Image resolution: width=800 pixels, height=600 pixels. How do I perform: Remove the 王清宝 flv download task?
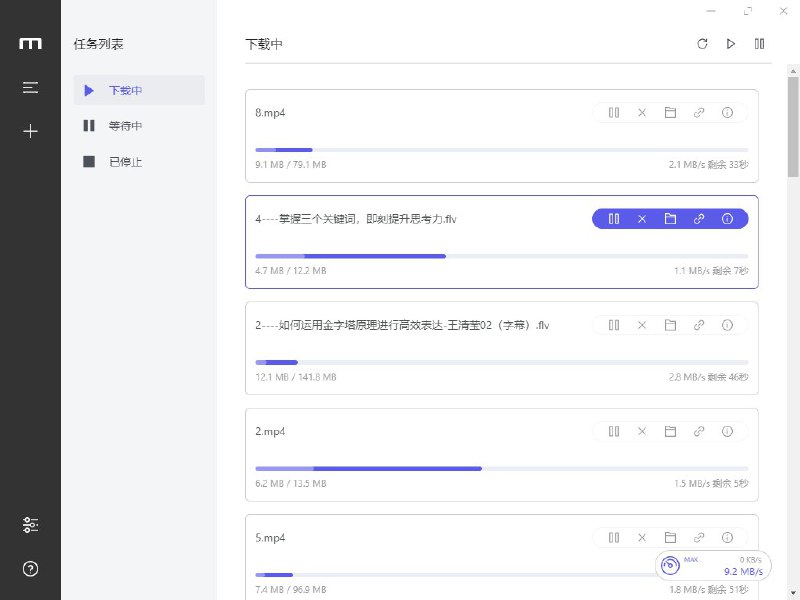642,325
